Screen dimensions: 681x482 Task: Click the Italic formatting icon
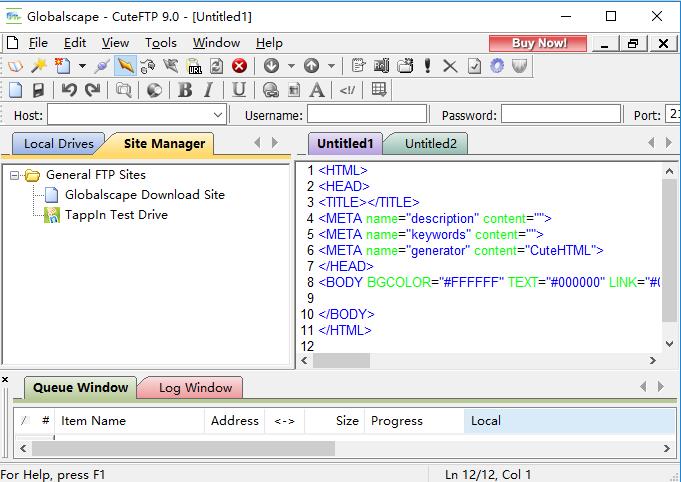(208, 90)
